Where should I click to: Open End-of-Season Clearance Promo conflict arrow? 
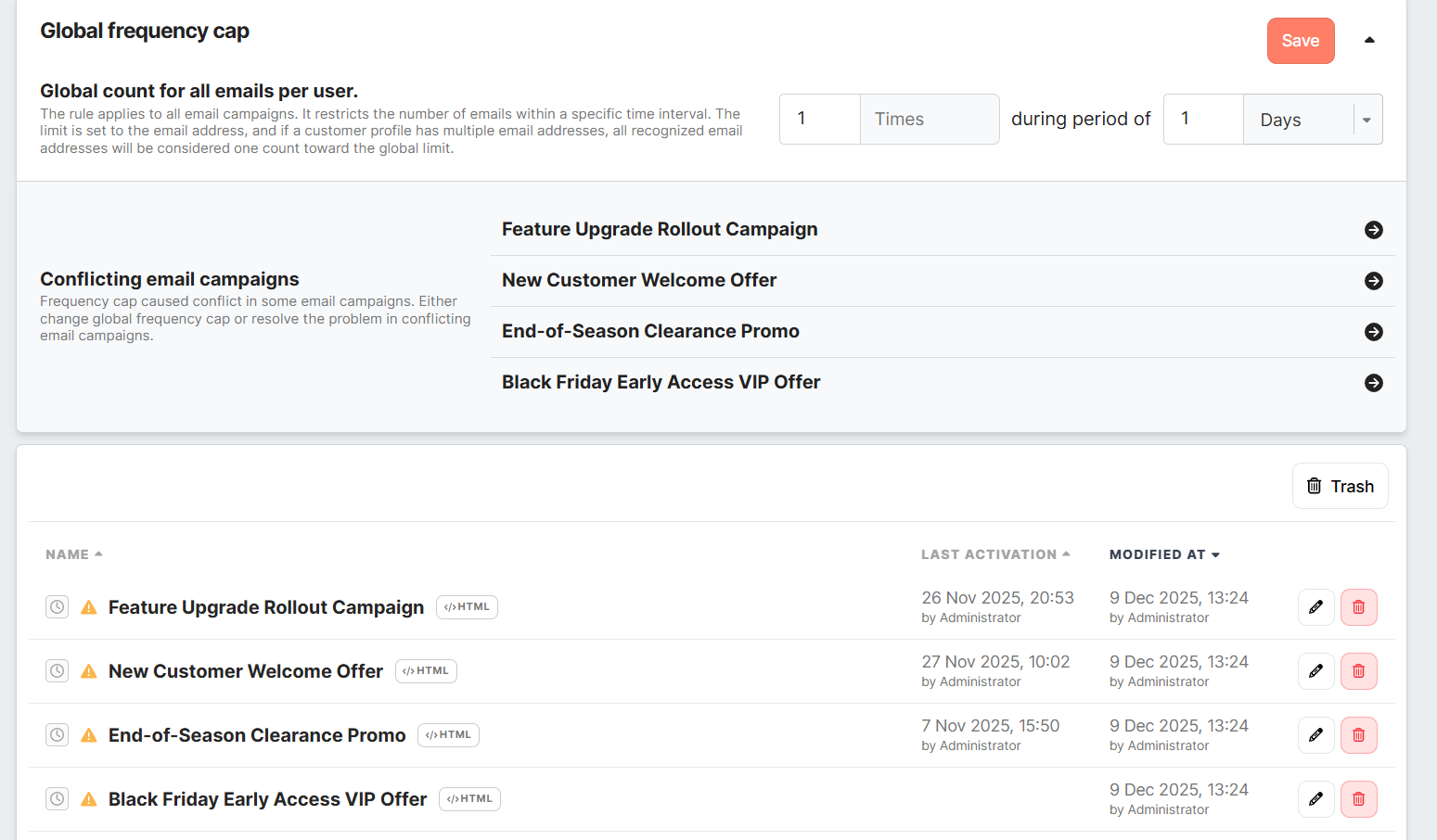pos(1373,332)
